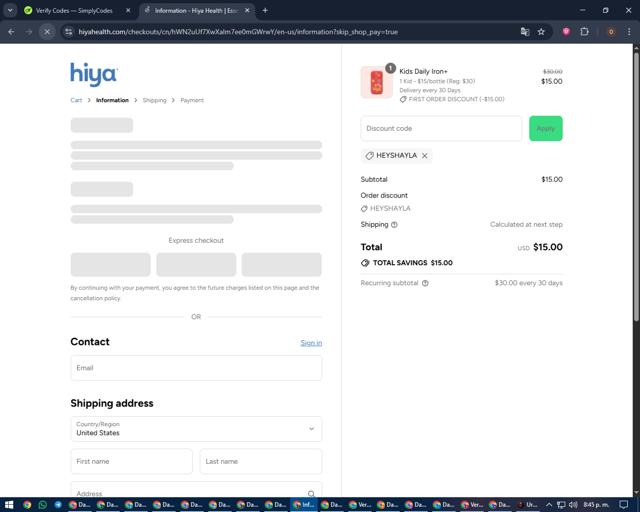Viewport: 640px width, 512px height.
Task: Go back to Cart breadcrumb
Action: (76, 100)
